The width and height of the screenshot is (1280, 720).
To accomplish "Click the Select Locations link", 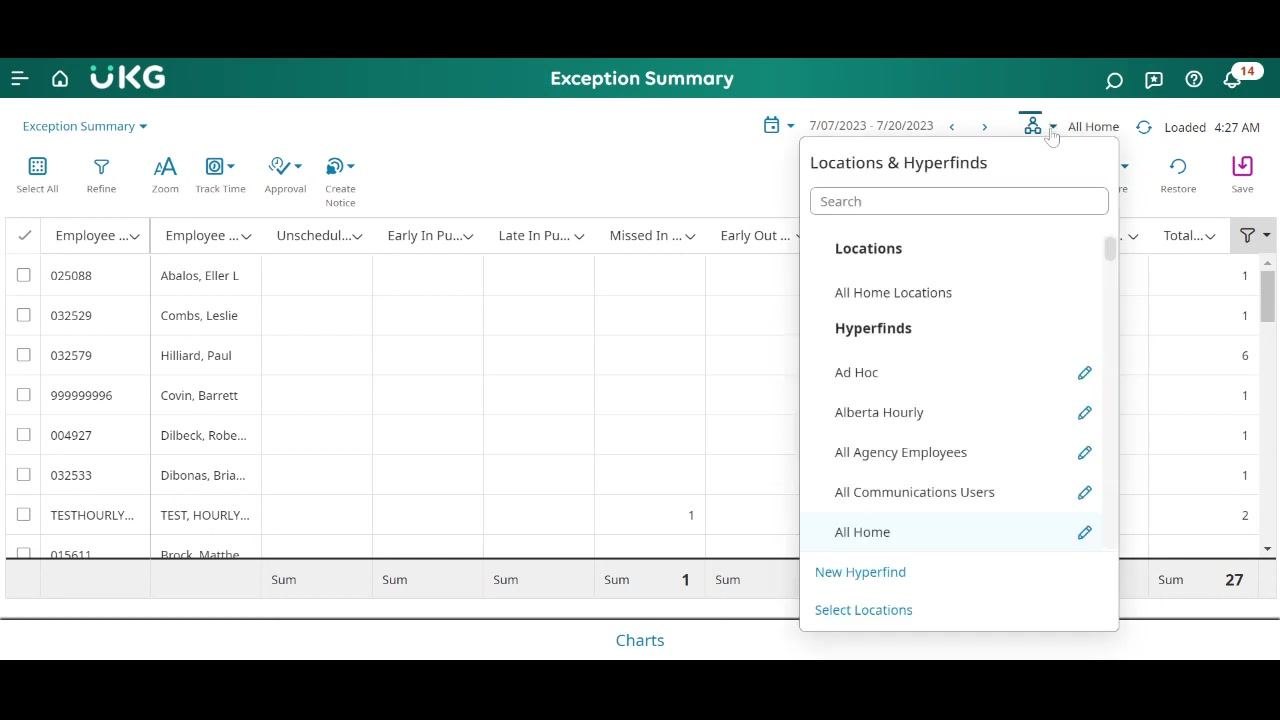I will click(x=863, y=610).
